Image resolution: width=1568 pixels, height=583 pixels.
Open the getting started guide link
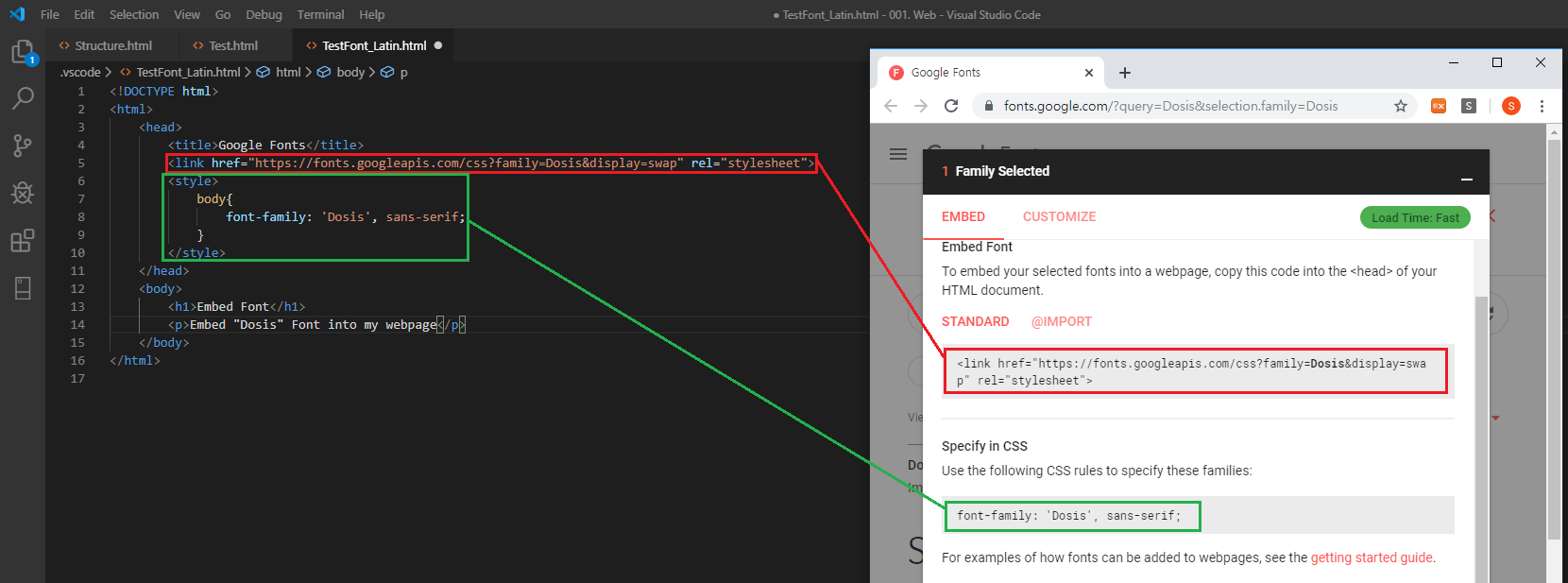click(1372, 557)
